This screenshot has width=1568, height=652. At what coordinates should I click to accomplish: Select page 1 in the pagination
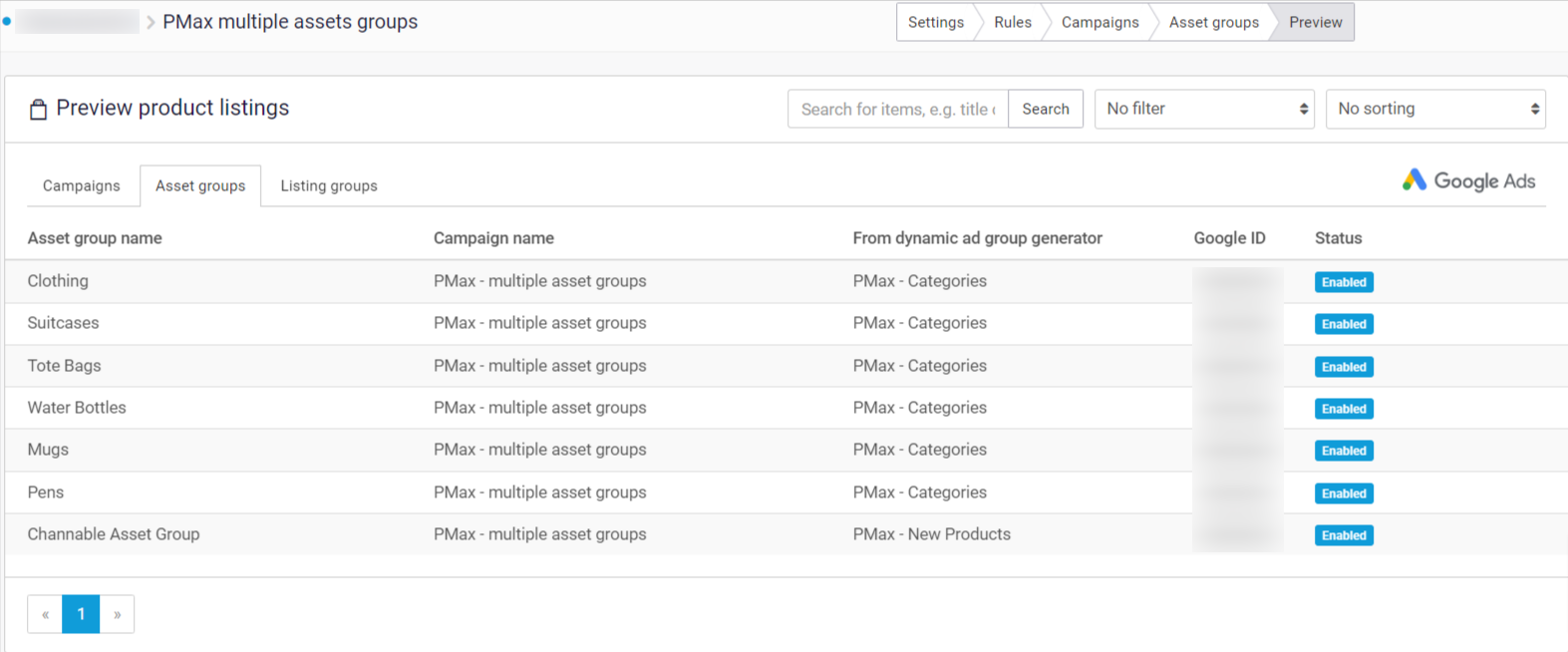tap(81, 614)
